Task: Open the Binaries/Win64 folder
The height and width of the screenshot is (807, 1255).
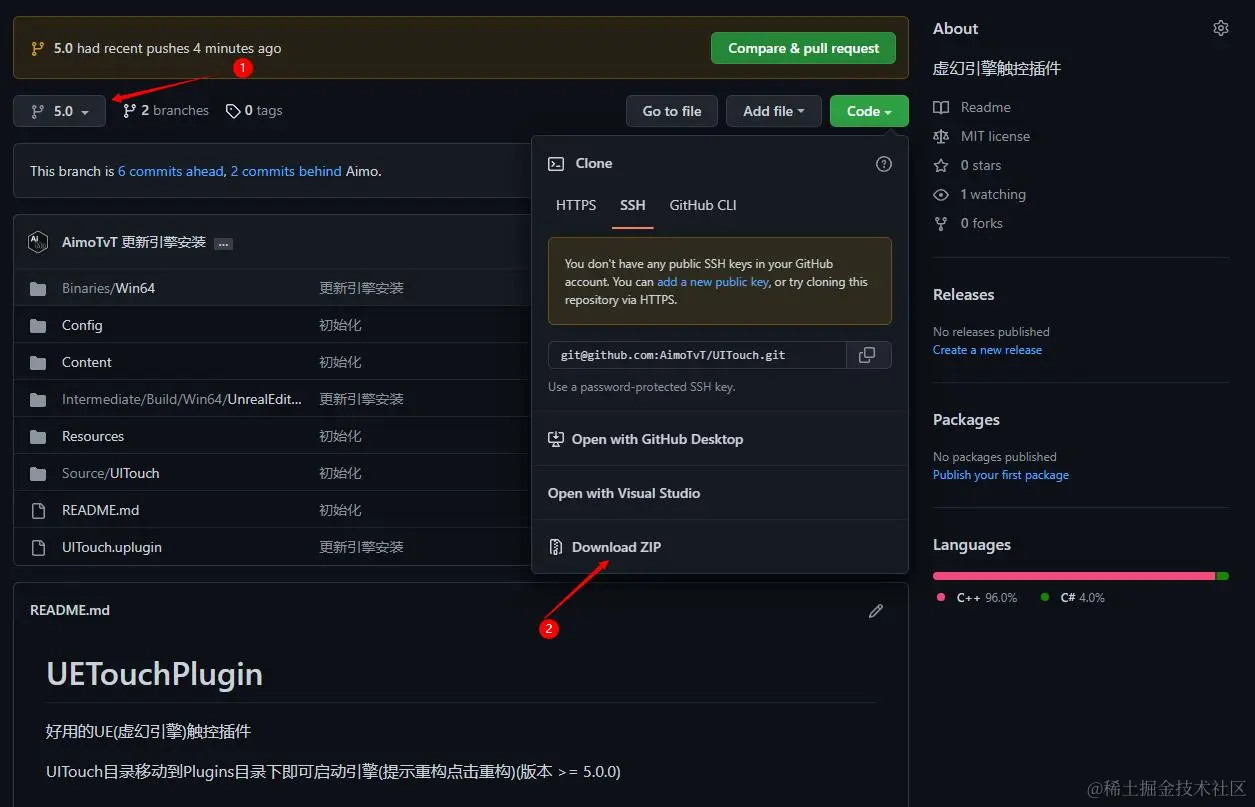Action: [x=108, y=288]
